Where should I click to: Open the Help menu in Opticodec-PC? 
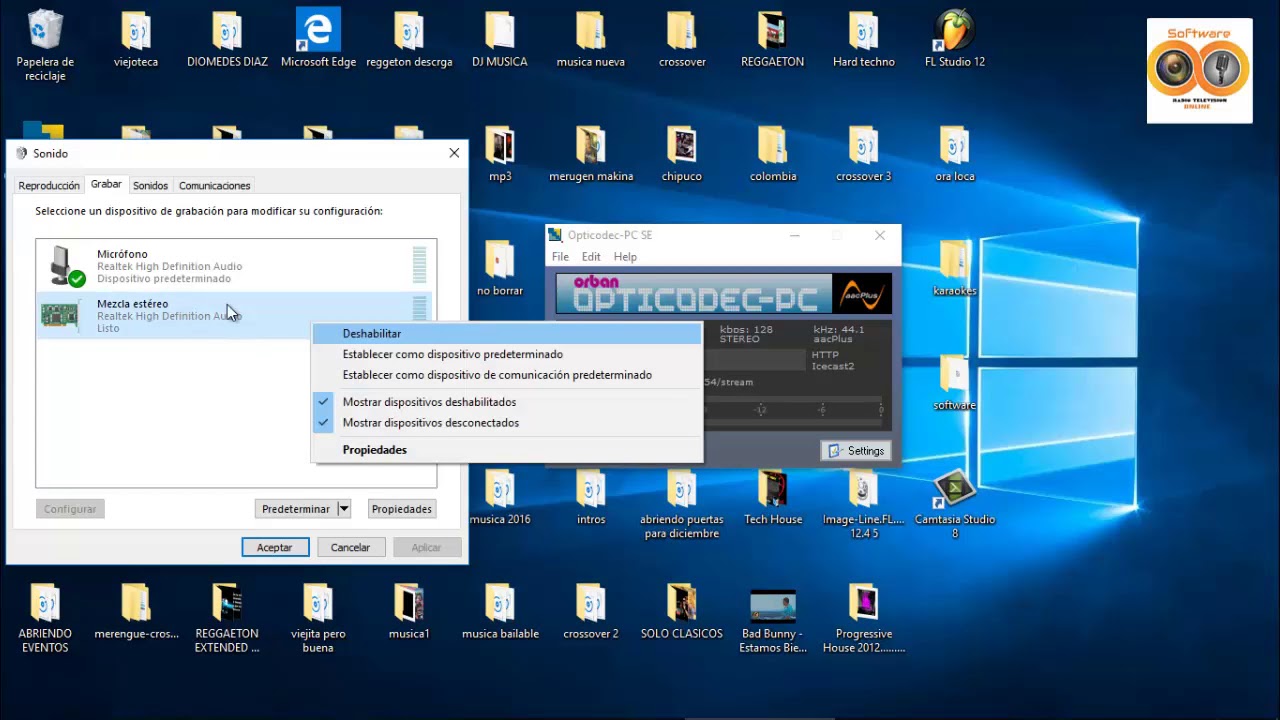point(625,257)
